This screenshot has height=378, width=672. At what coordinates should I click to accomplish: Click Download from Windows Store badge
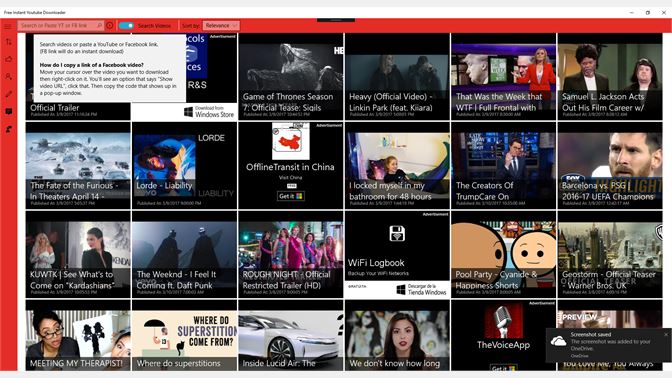pos(209,112)
